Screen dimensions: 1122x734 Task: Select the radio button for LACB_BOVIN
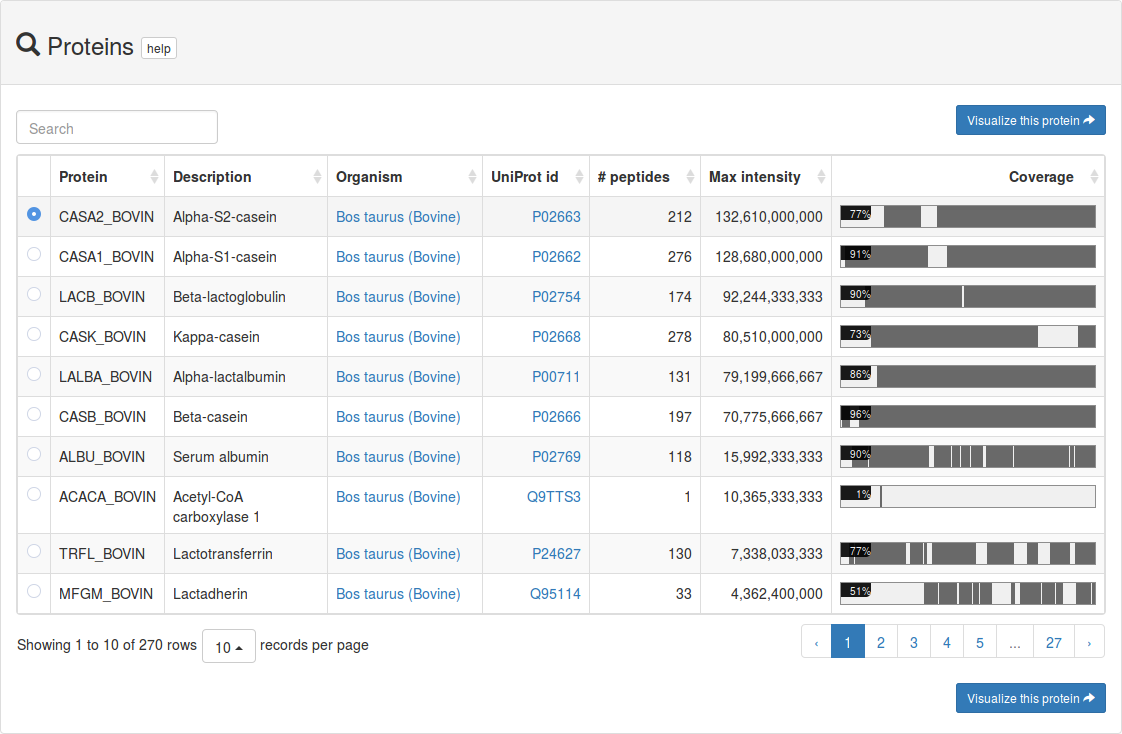34,294
